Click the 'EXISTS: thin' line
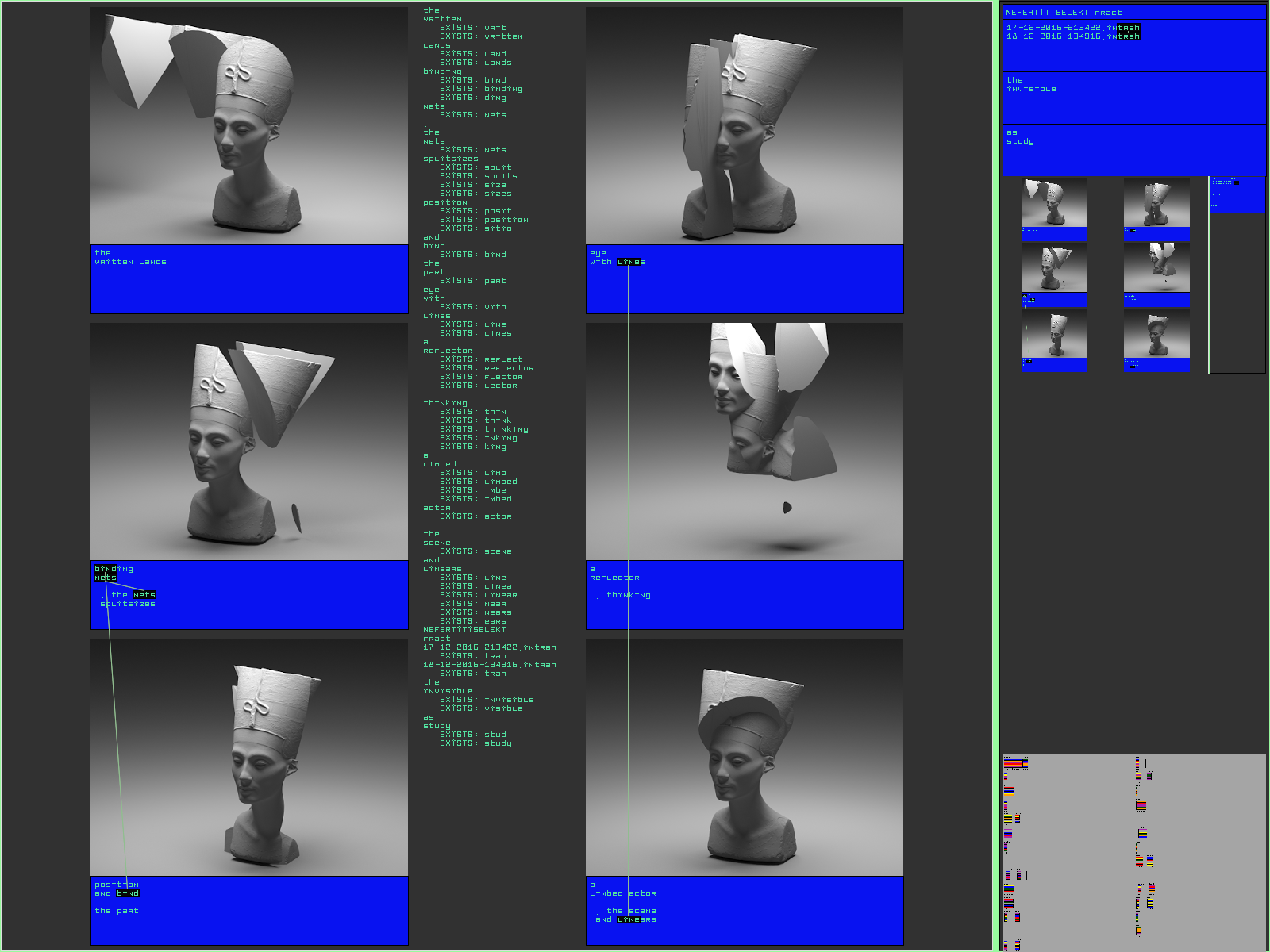 click(x=473, y=412)
